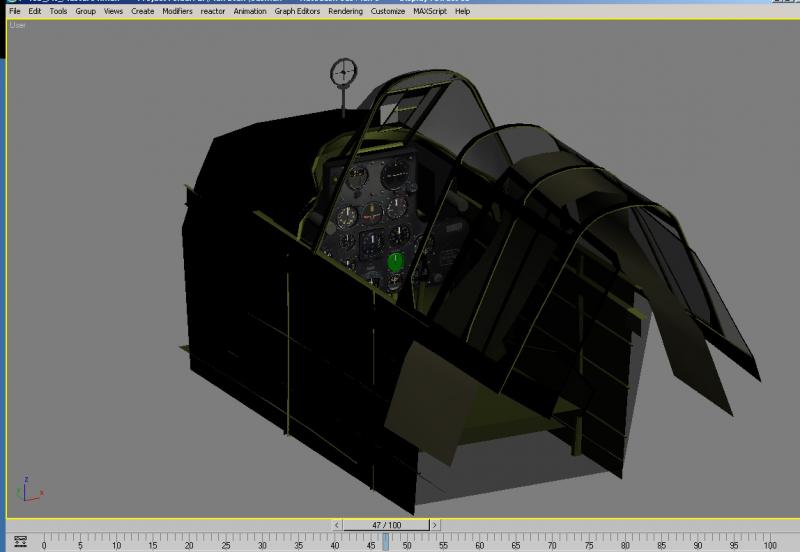The width and height of the screenshot is (800, 552).
Task: Click the 47 / 100 time slider
Action: click(x=386, y=525)
